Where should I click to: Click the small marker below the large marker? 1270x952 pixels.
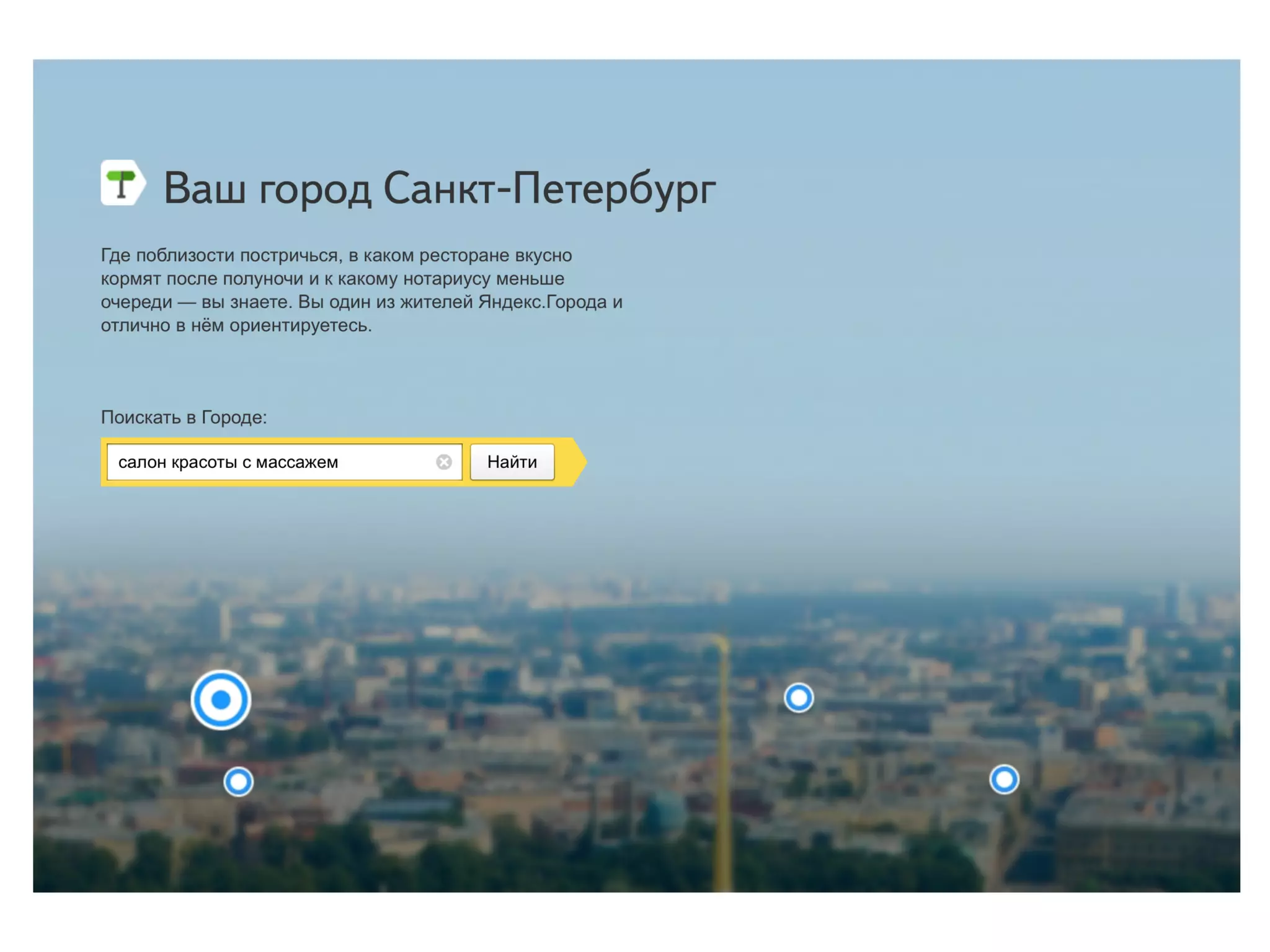[x=238, y=782]
